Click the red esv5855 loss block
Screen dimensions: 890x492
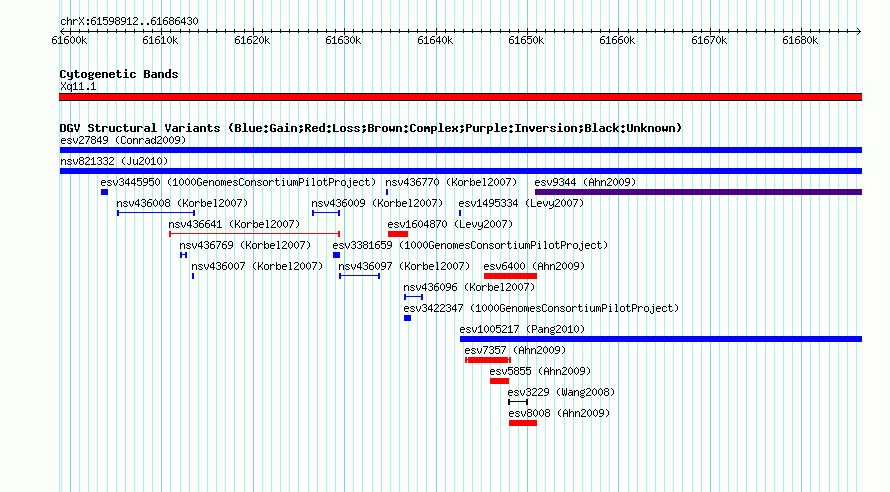[x=499, y=381]
